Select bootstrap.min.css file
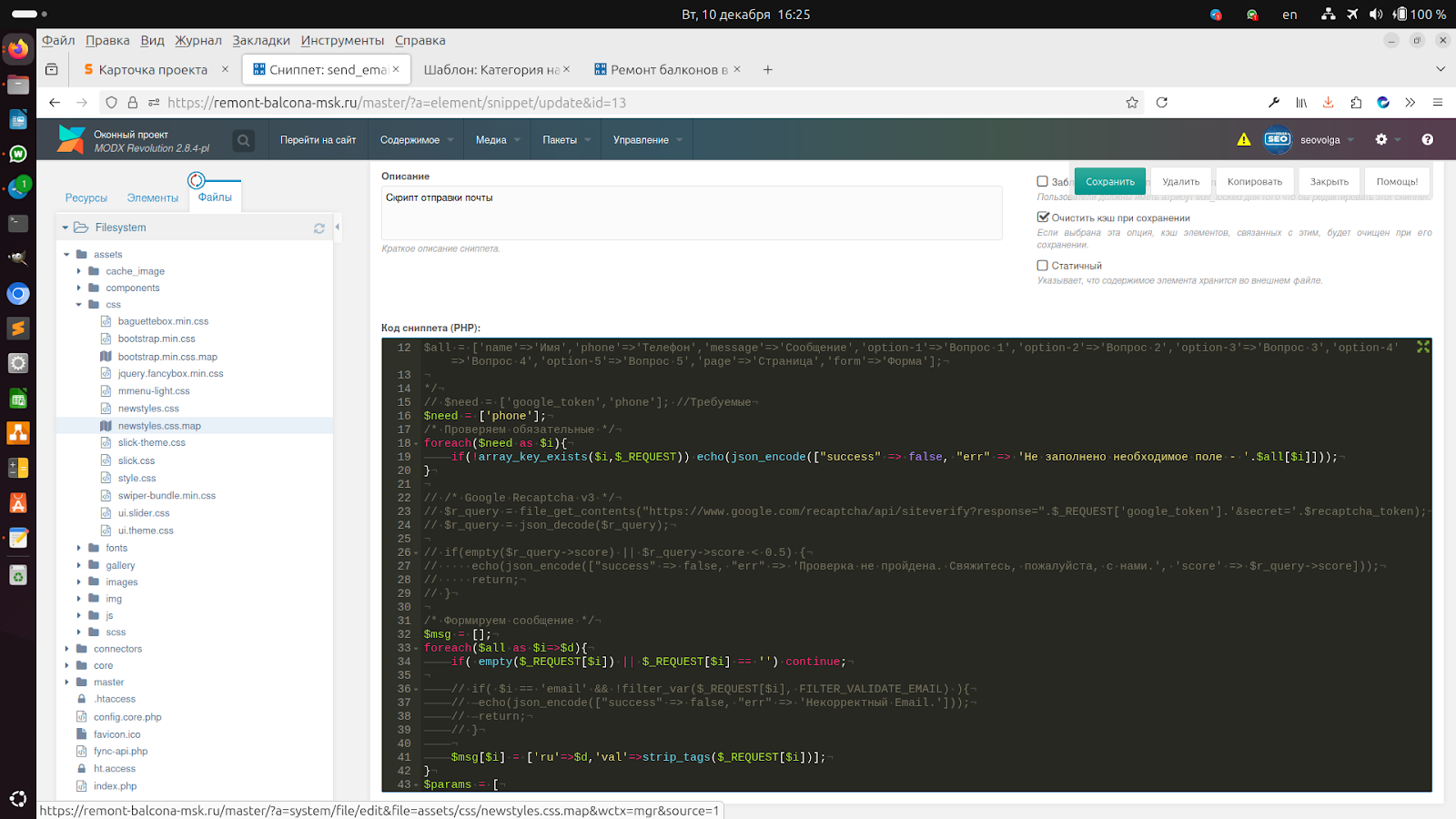Screen dimensions: 1456x819 [x=157, y=339]
